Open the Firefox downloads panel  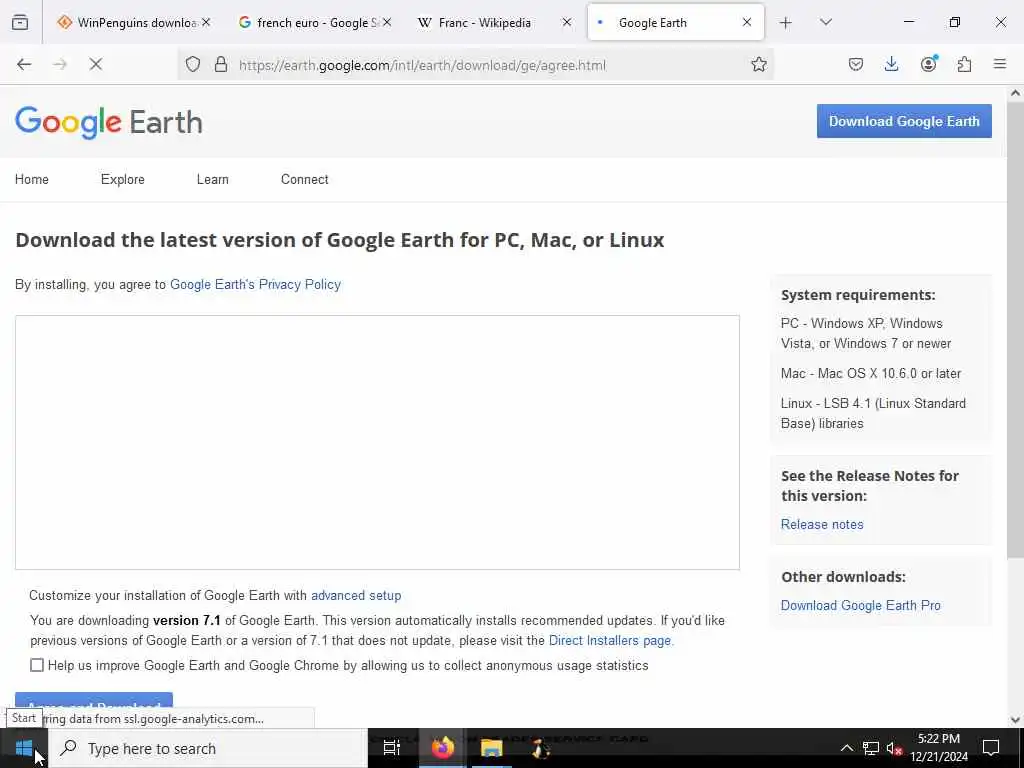(891, 65)
